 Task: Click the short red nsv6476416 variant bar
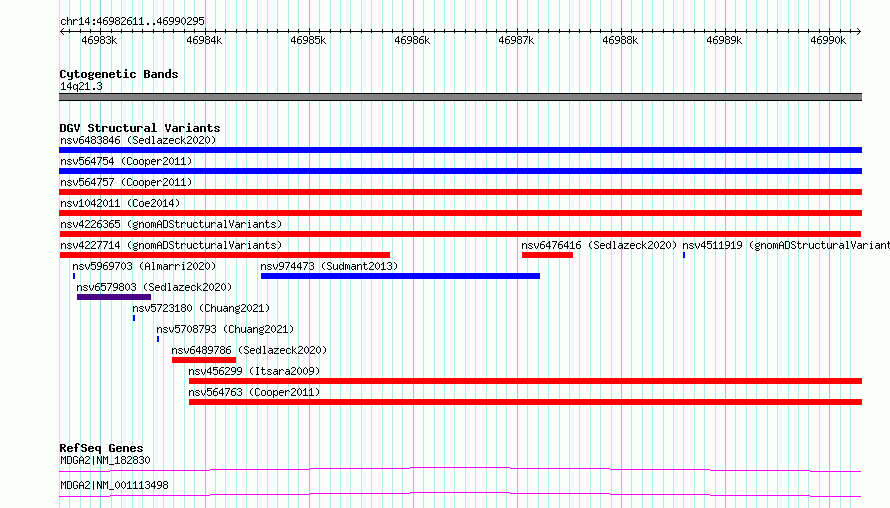[x=547, y=255]
